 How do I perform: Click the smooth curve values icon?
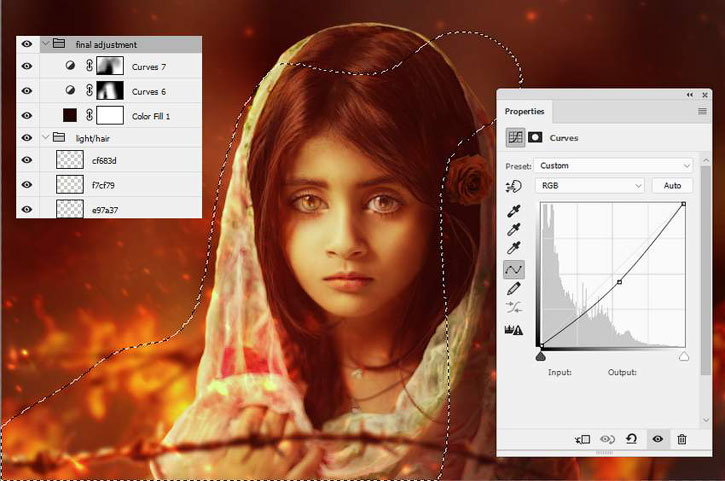pos(514,307)
